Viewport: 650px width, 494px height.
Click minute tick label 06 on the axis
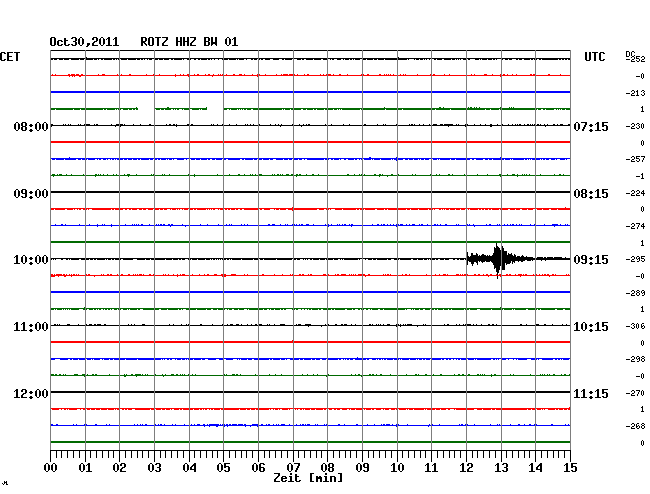tap(258, 467)
